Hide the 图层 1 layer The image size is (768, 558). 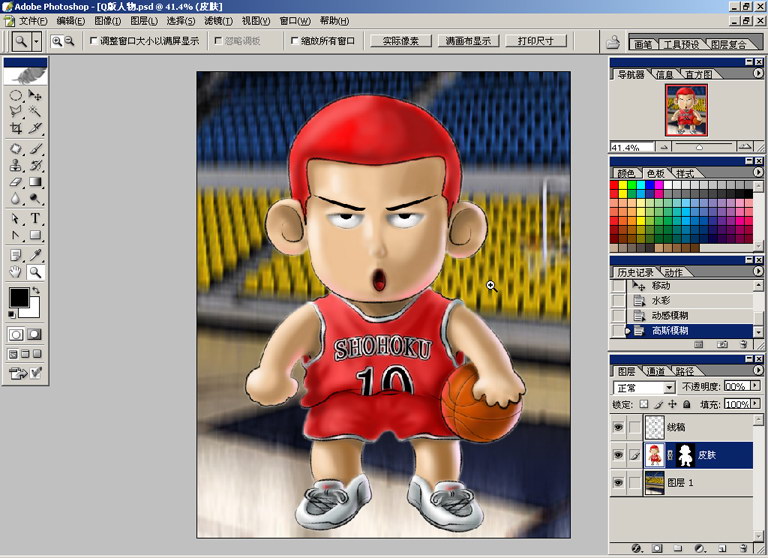point(619,483)
